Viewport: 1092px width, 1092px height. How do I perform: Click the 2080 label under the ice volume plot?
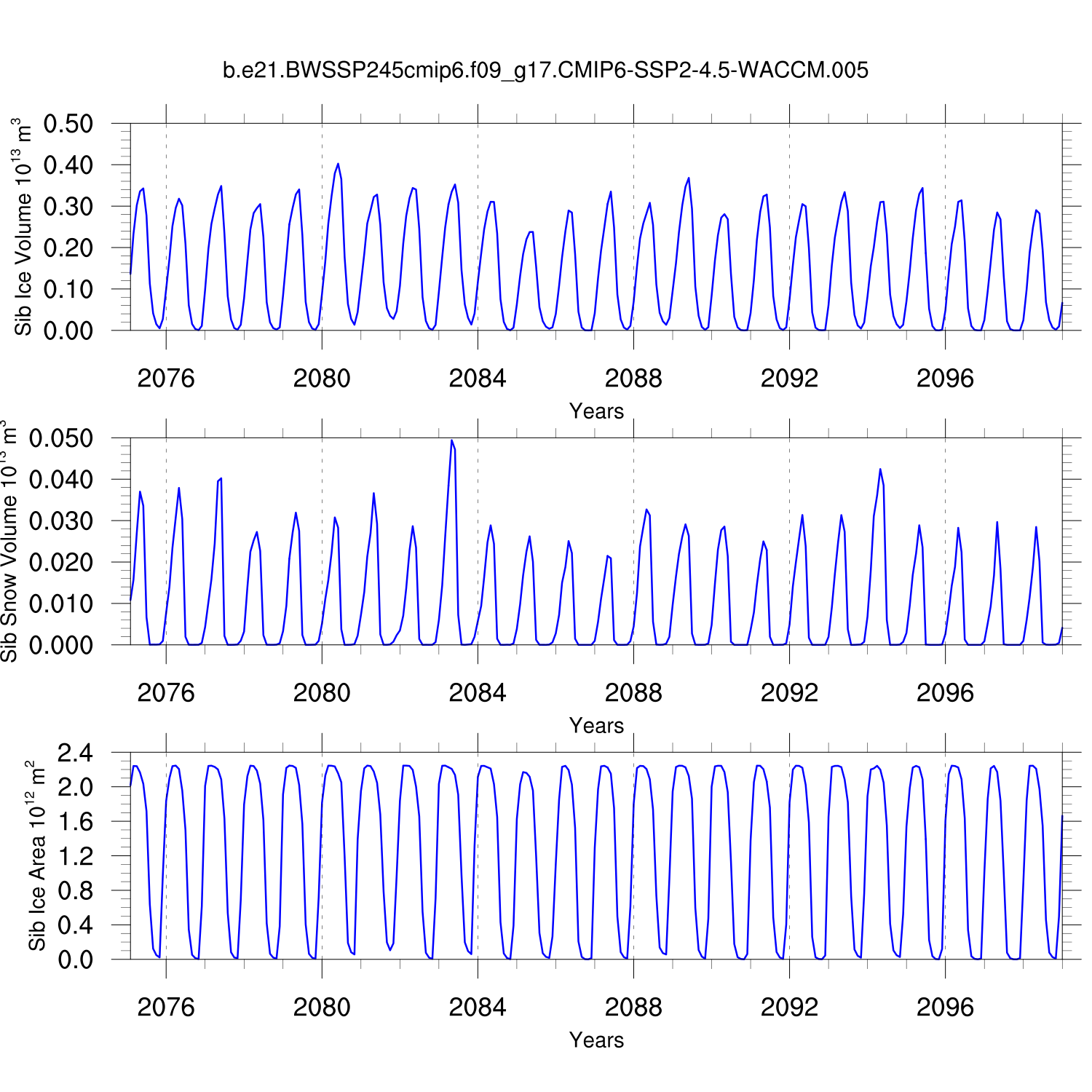[321, 379]
